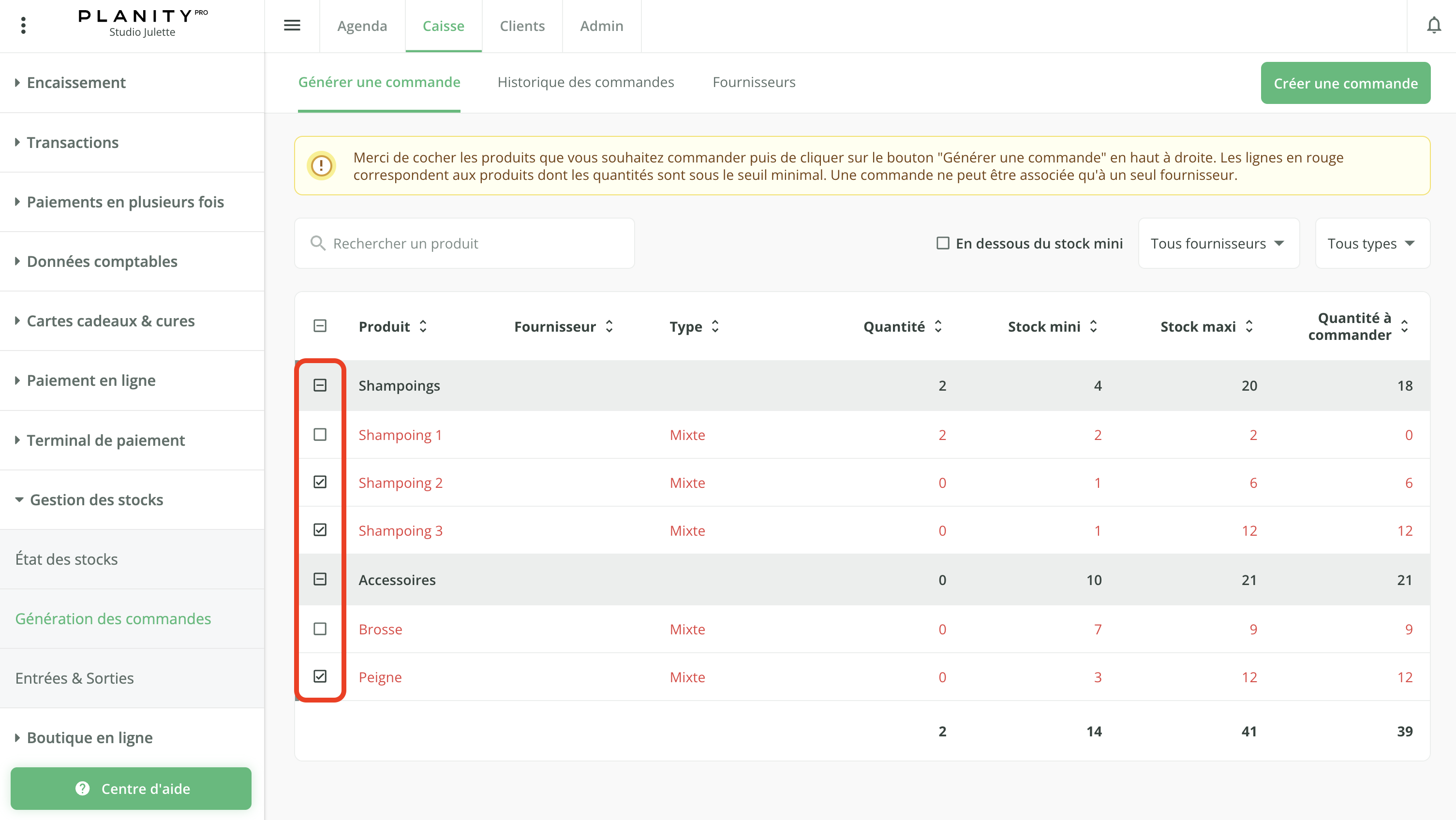Enable En dessous du stock mini filter
1456x820 pixels.
tap(942, 243)
